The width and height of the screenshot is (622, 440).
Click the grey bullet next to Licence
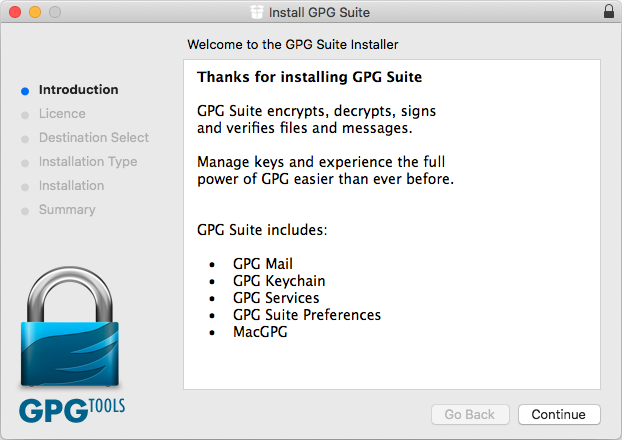click(x=25, y=115)
